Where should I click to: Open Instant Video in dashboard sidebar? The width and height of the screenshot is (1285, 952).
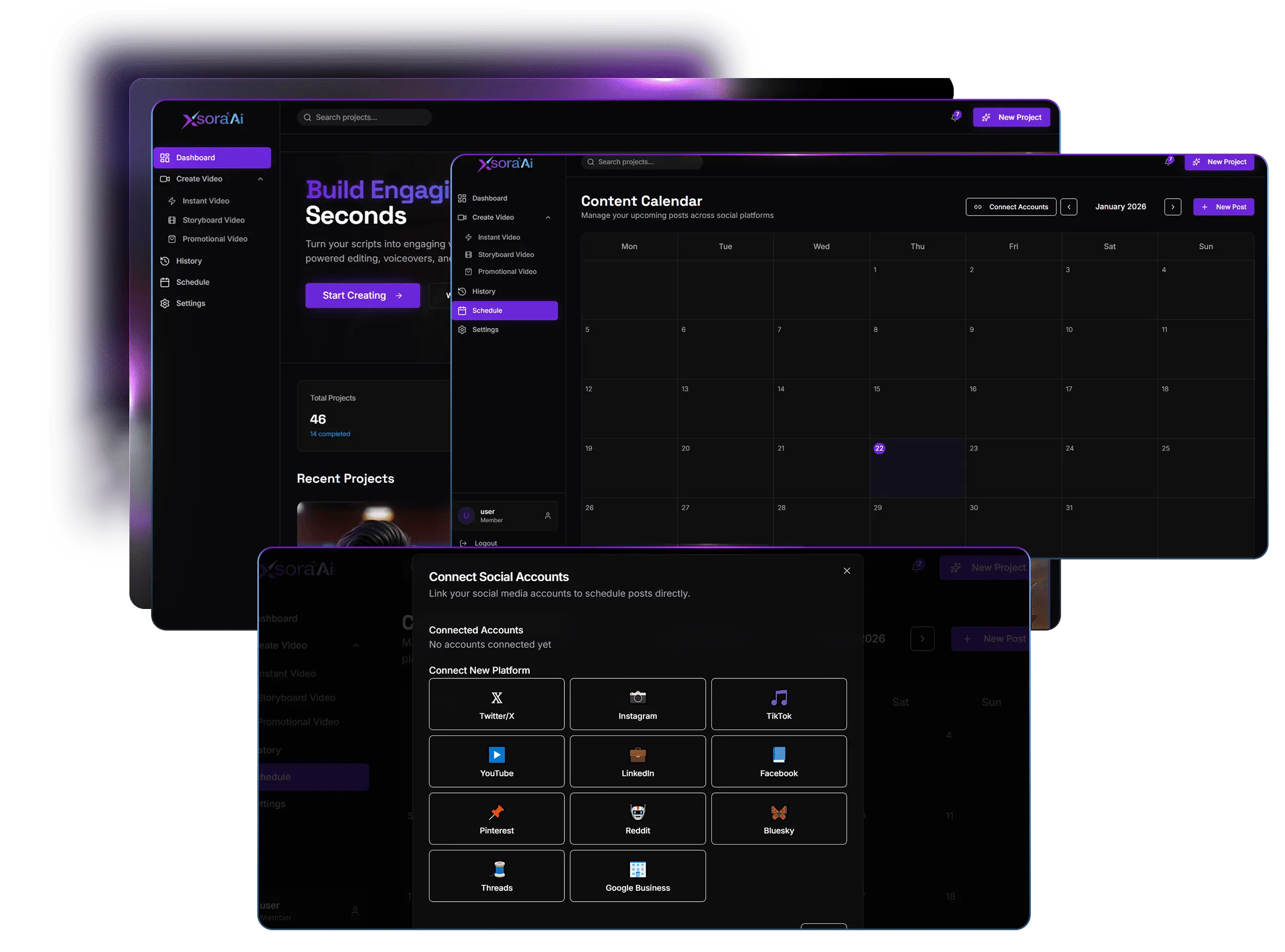tap(206, 201)
